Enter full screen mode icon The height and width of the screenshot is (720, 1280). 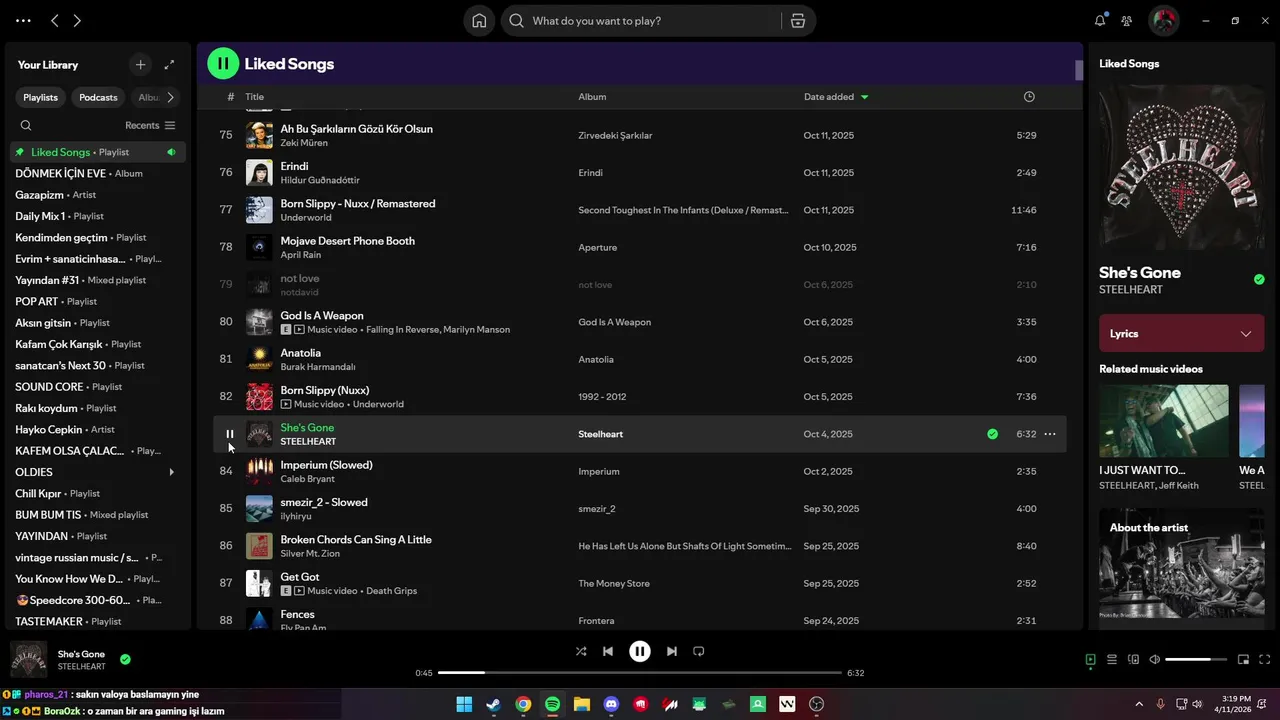point(1264,660)
